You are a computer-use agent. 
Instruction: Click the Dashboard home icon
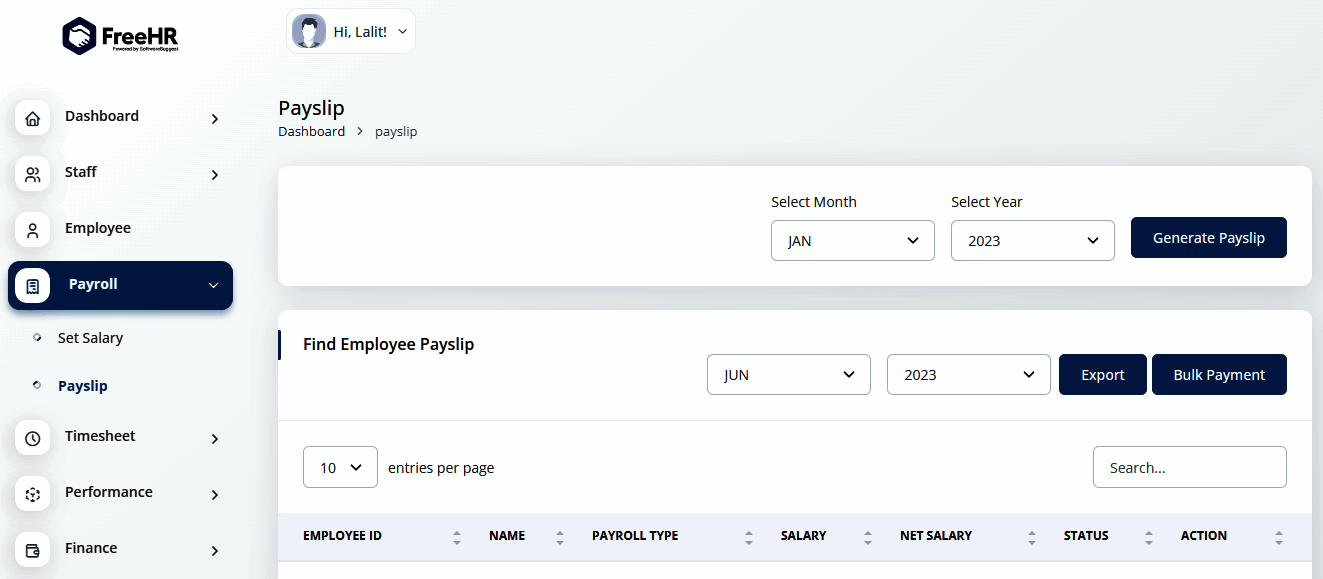33,119
